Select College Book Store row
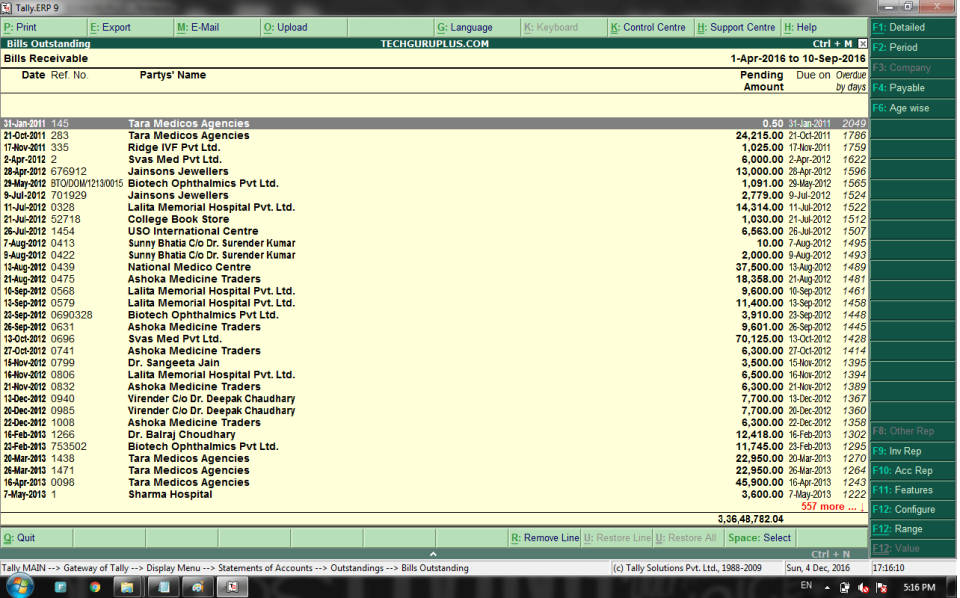 tap(434, 219)
